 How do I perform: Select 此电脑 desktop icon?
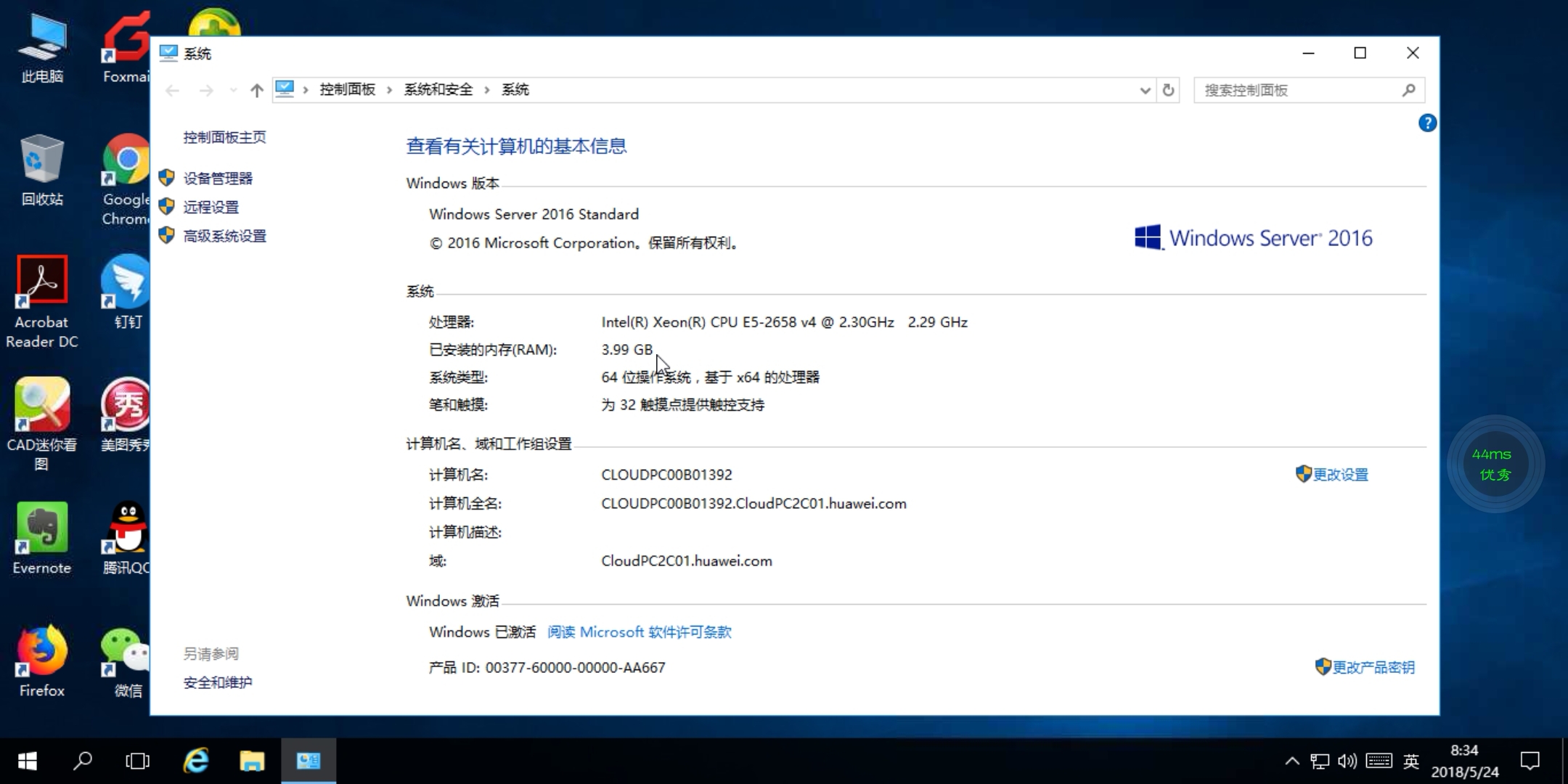point(42,49)
